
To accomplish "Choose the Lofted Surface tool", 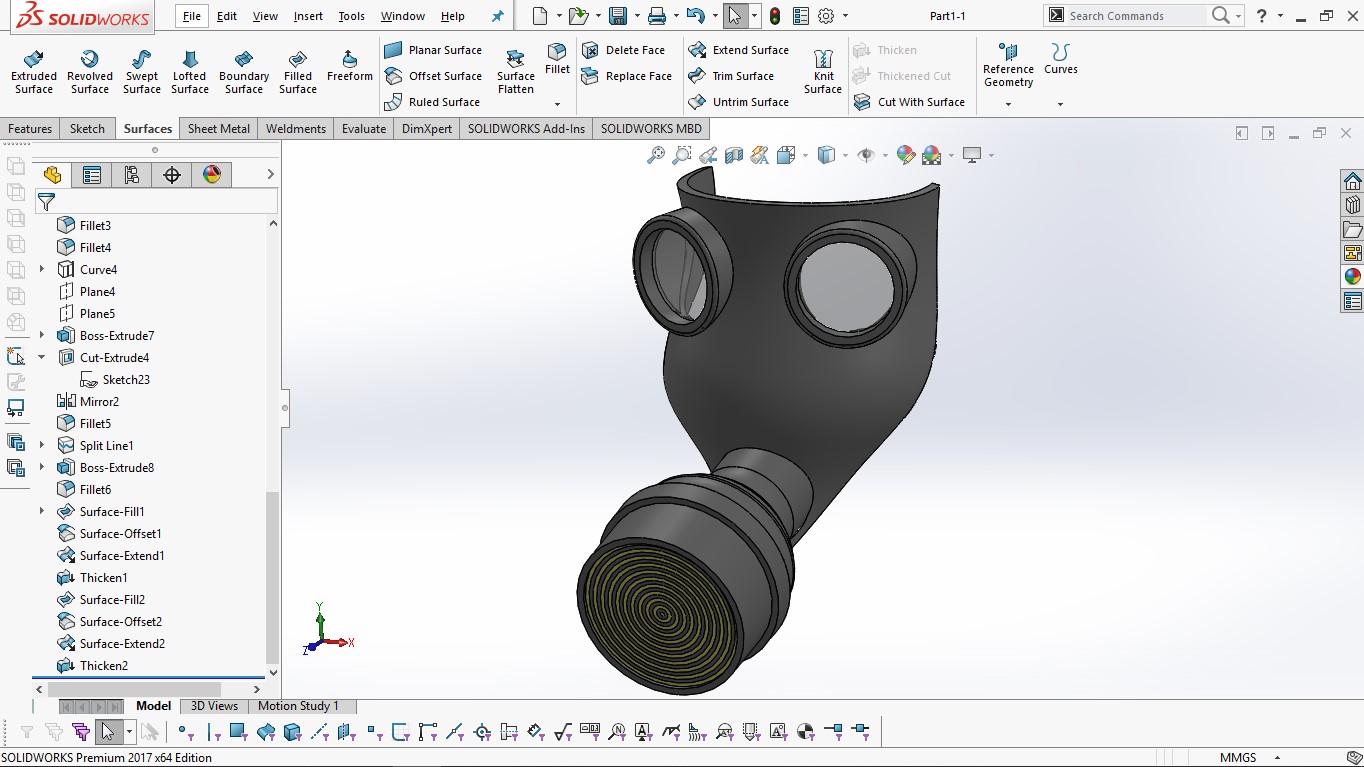I will 189,71.
